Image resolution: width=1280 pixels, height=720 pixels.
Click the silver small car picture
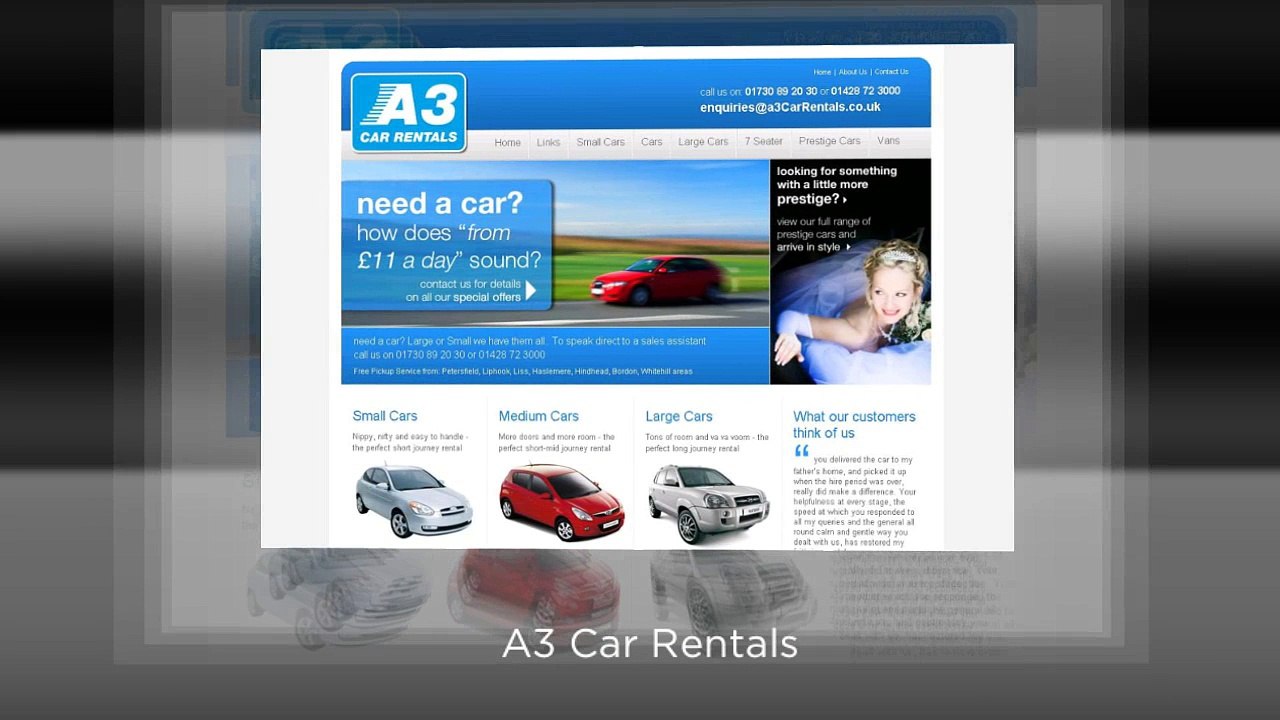point(414,501)
